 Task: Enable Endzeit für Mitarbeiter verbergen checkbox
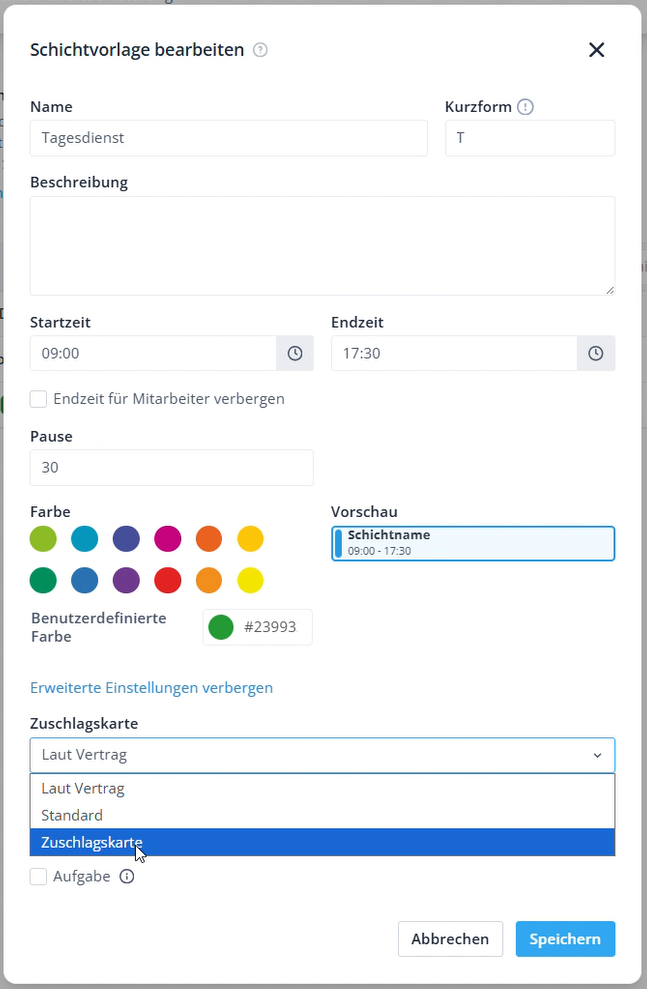coord(39,399)
